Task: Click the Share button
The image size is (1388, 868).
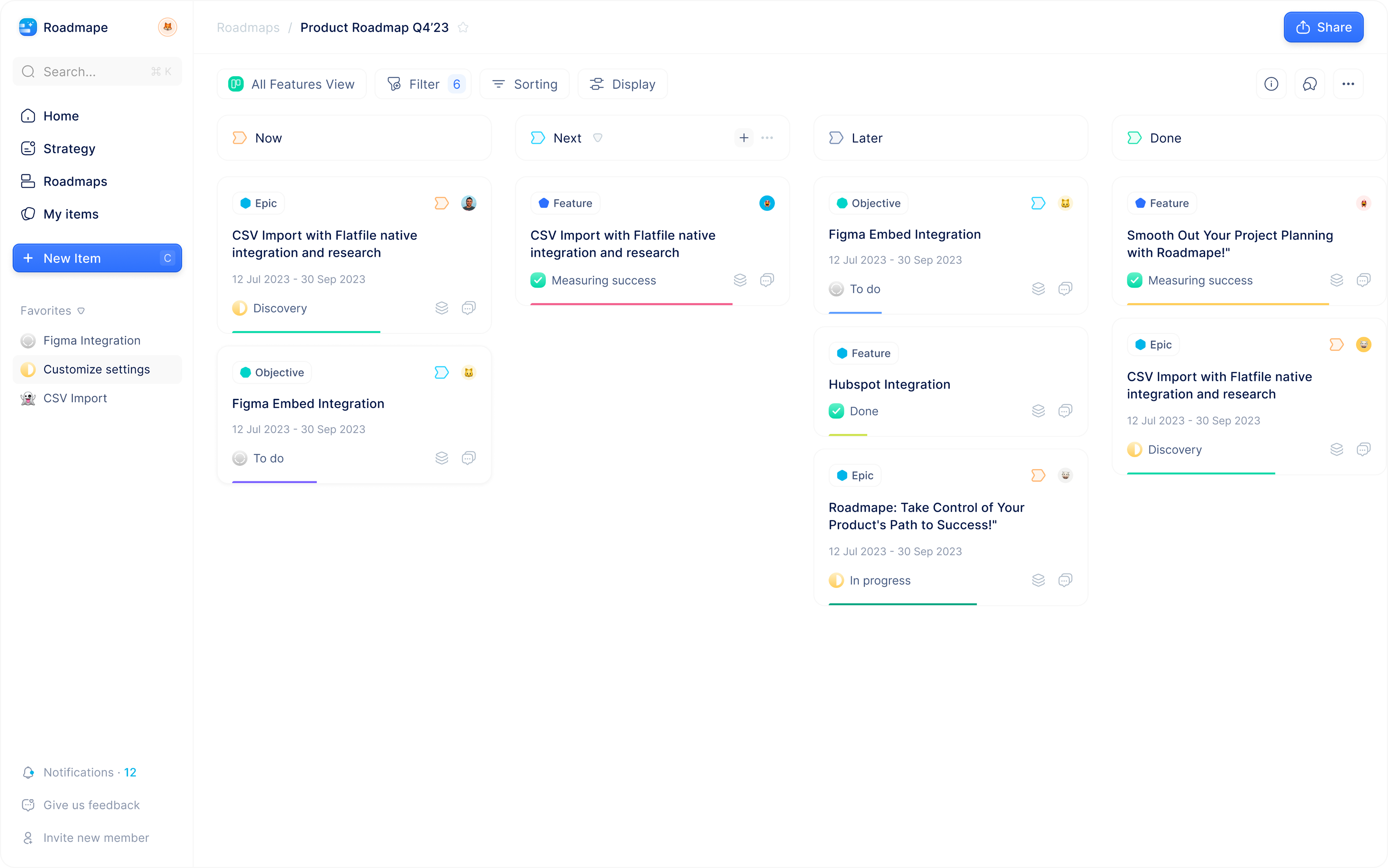Action: (1323, 27)
